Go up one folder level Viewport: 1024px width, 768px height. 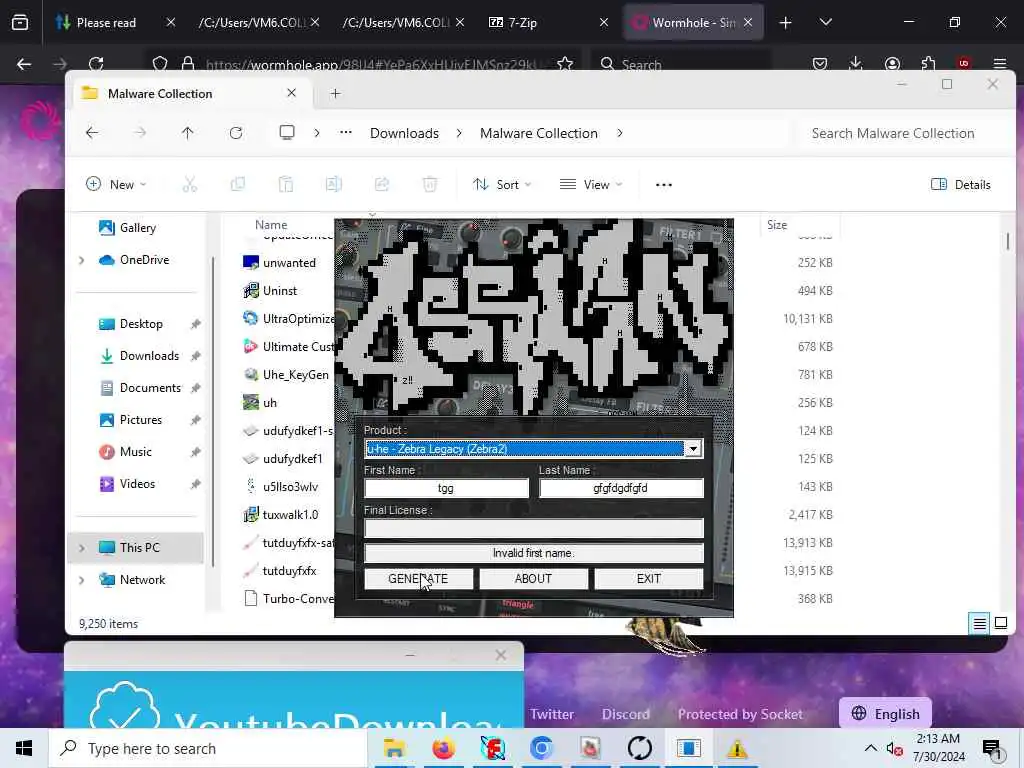click(x=187, y=133)
